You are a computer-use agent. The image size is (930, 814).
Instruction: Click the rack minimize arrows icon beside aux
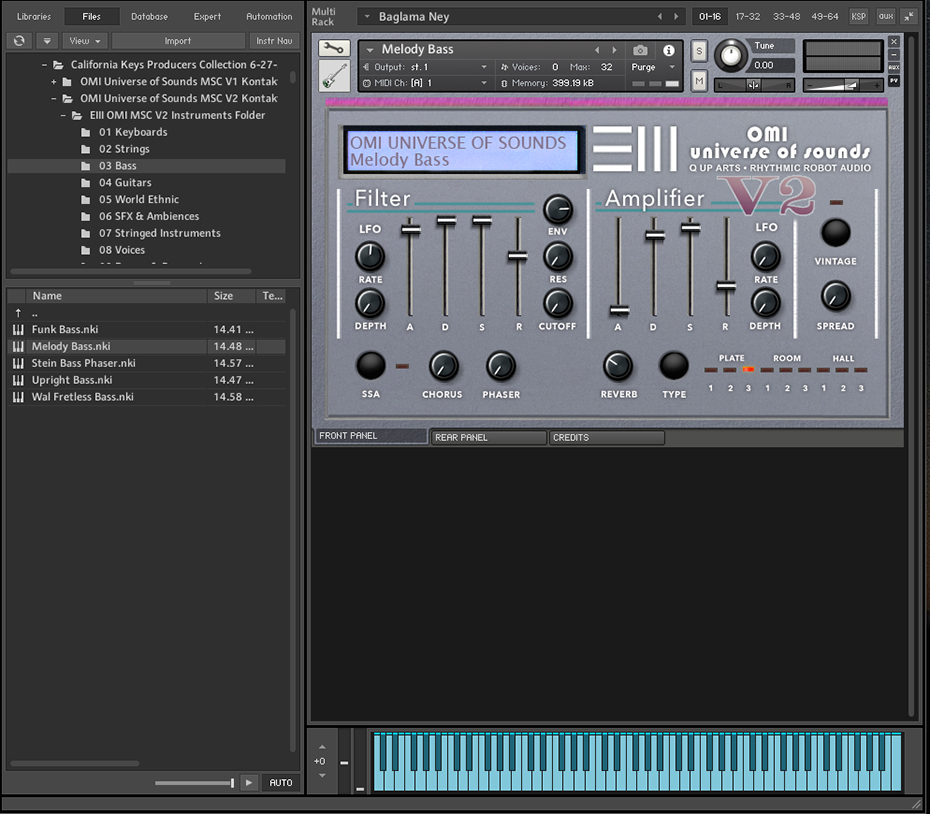909,17
